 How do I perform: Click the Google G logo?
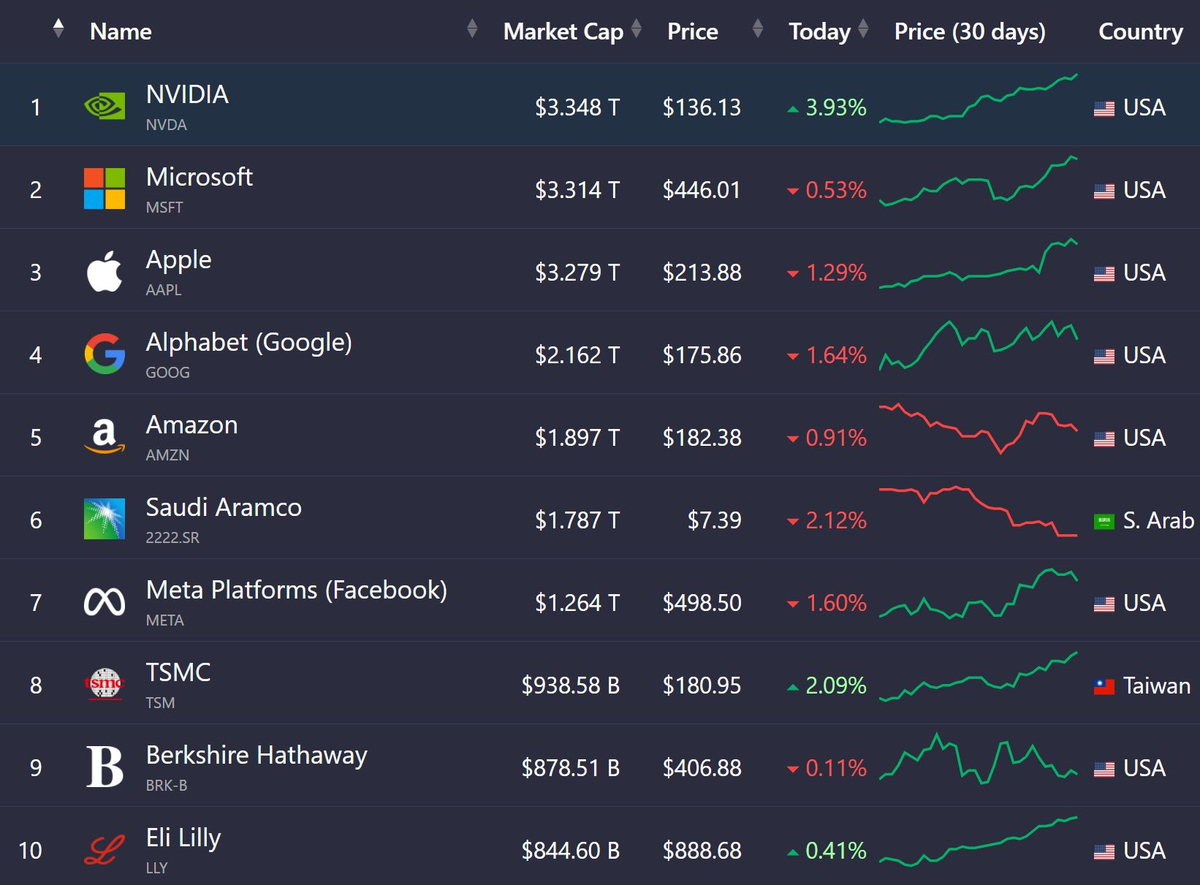pos(105,354)
